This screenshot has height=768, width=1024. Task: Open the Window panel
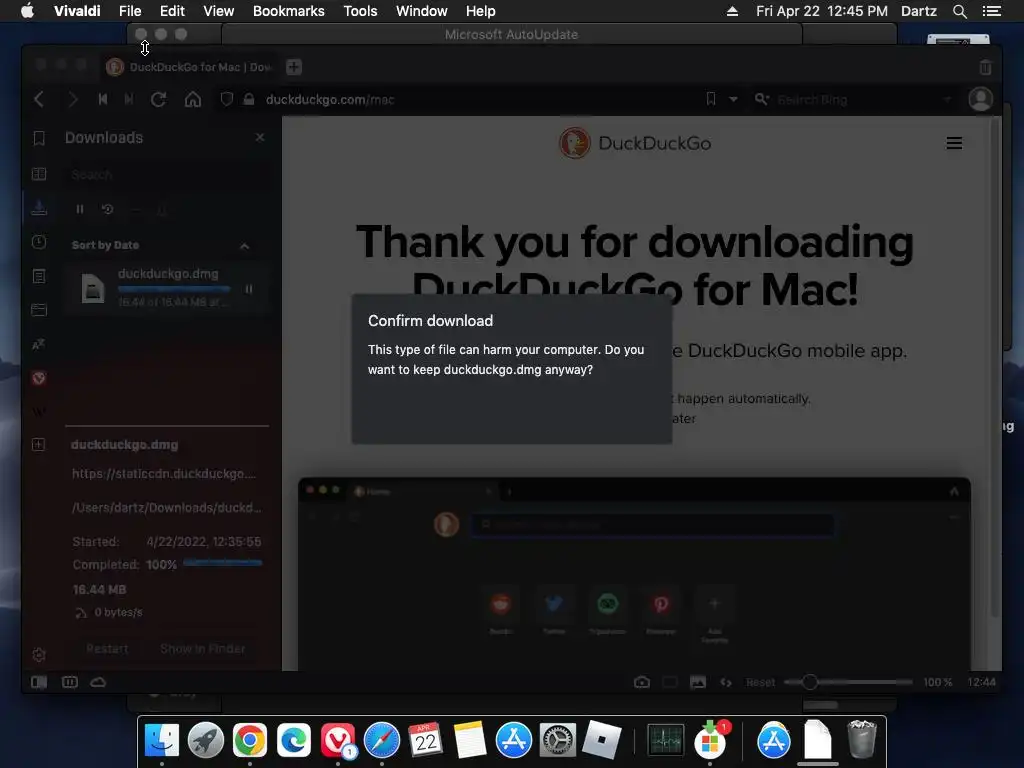(x=39, y=310)
